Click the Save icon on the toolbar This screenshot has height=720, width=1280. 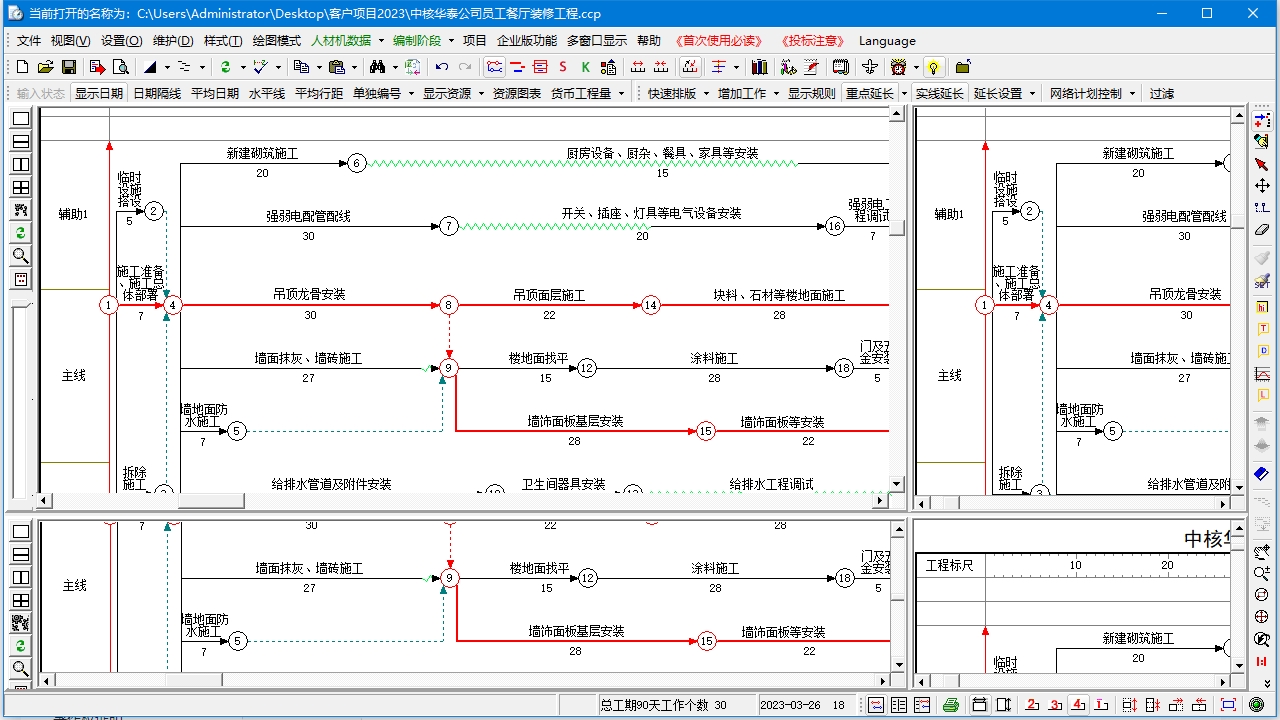tap(69, 66)
